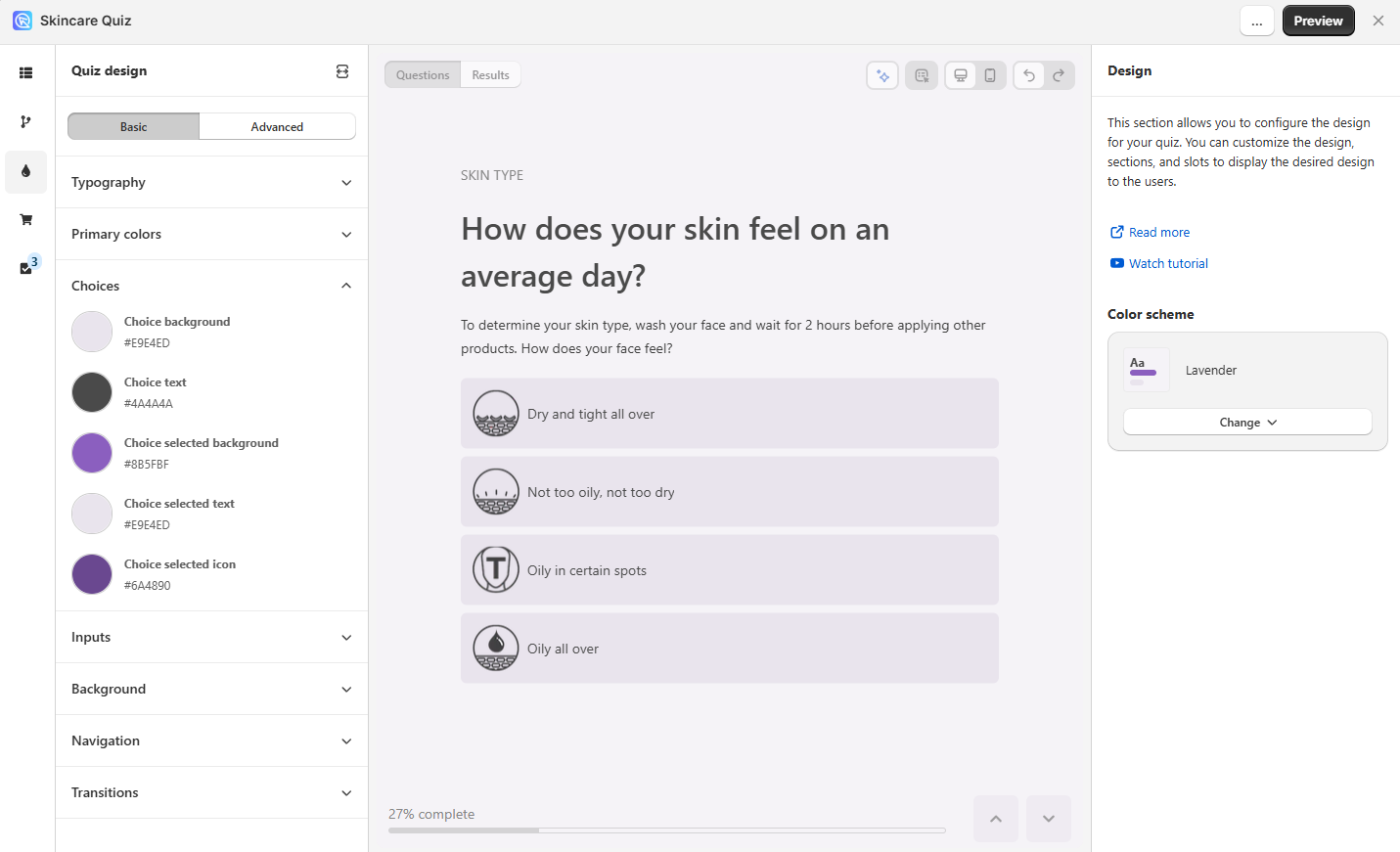This screenshot has width=1400, height=852.
Task: Select the "Oily in certain spots" answer
Action: 729,570
